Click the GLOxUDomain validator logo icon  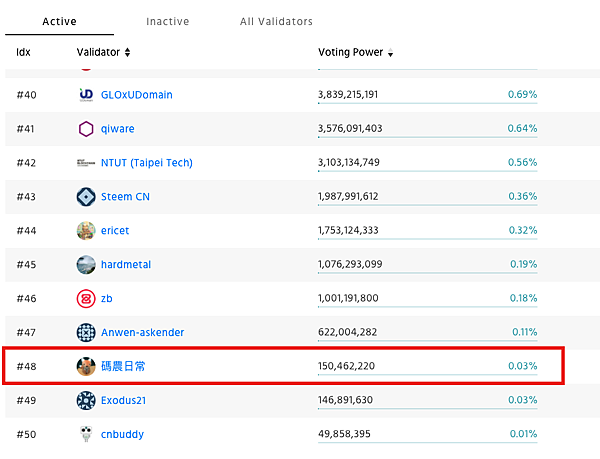(86, 94)
